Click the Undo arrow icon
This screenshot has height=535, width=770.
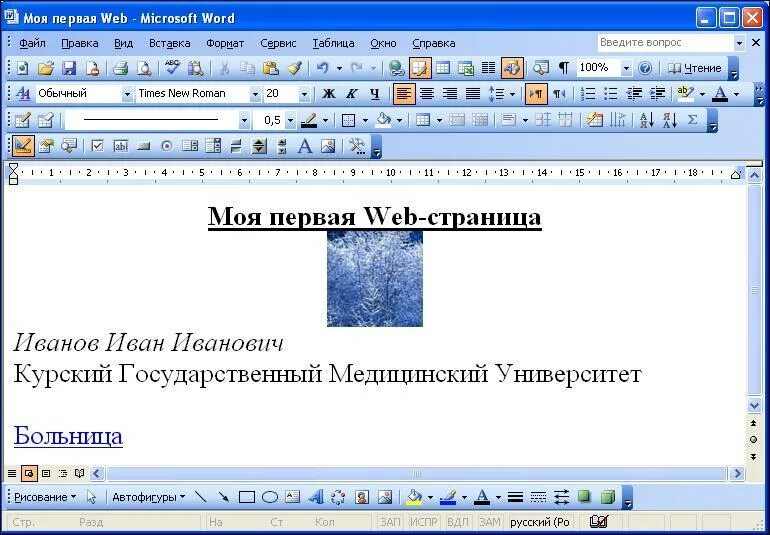coord(322,68)
